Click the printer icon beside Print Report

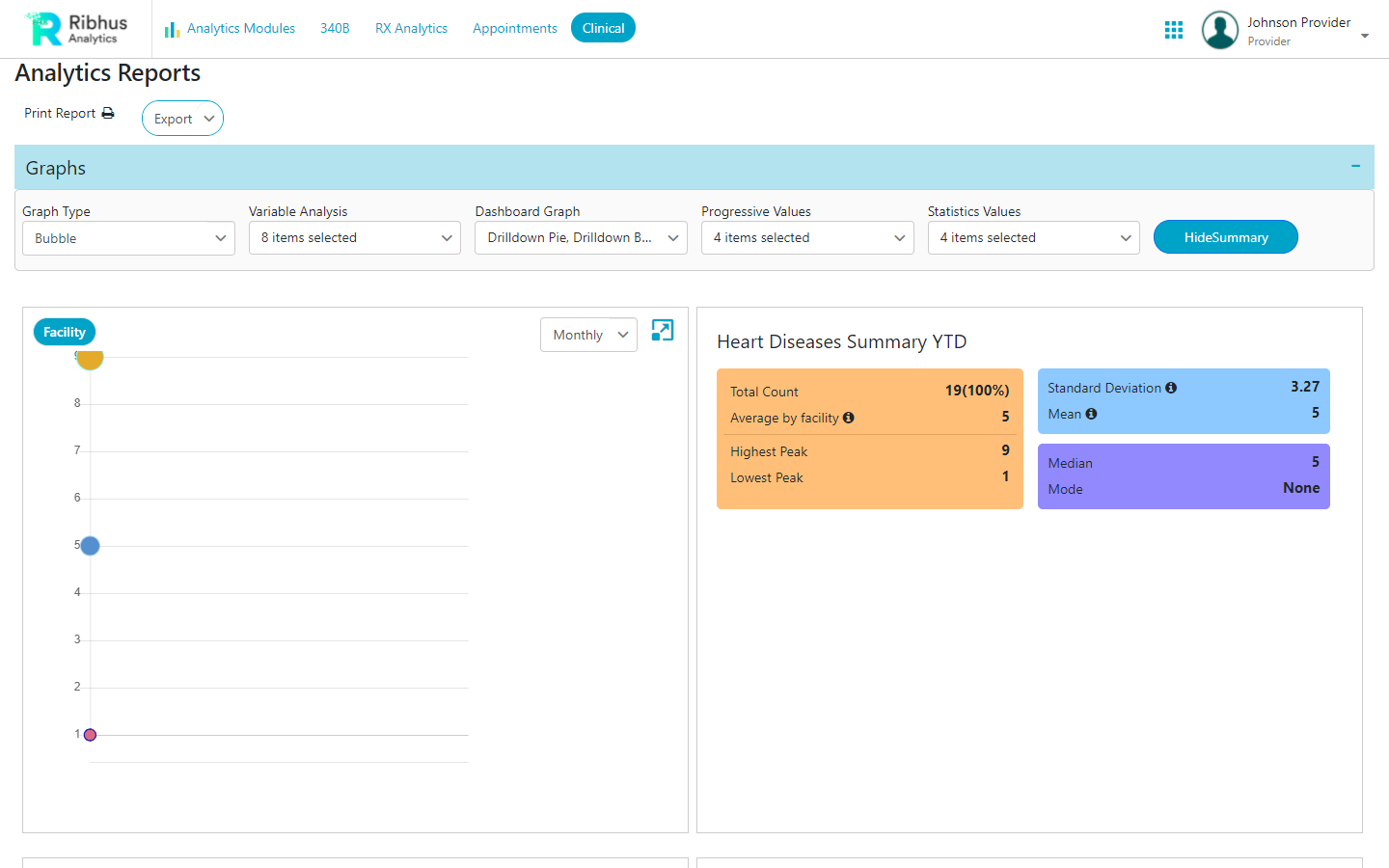point(109,113)
